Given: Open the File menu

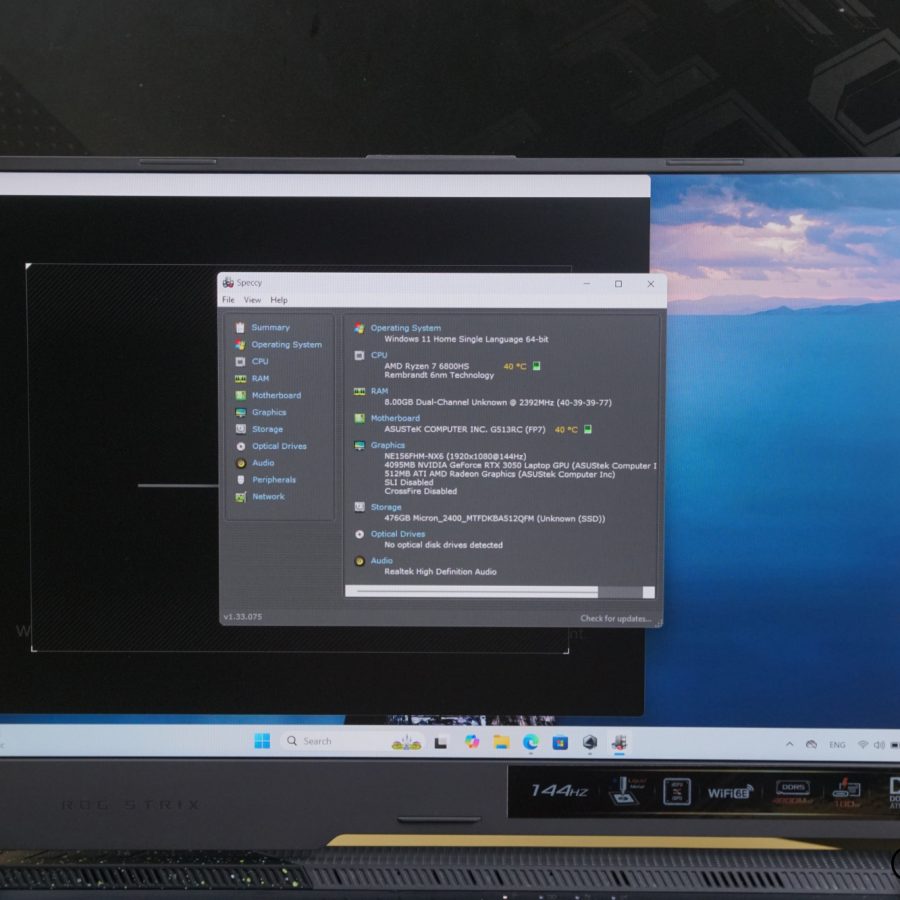Looking at the screenshot, I should pyautogui.click(x=228, y=300).
